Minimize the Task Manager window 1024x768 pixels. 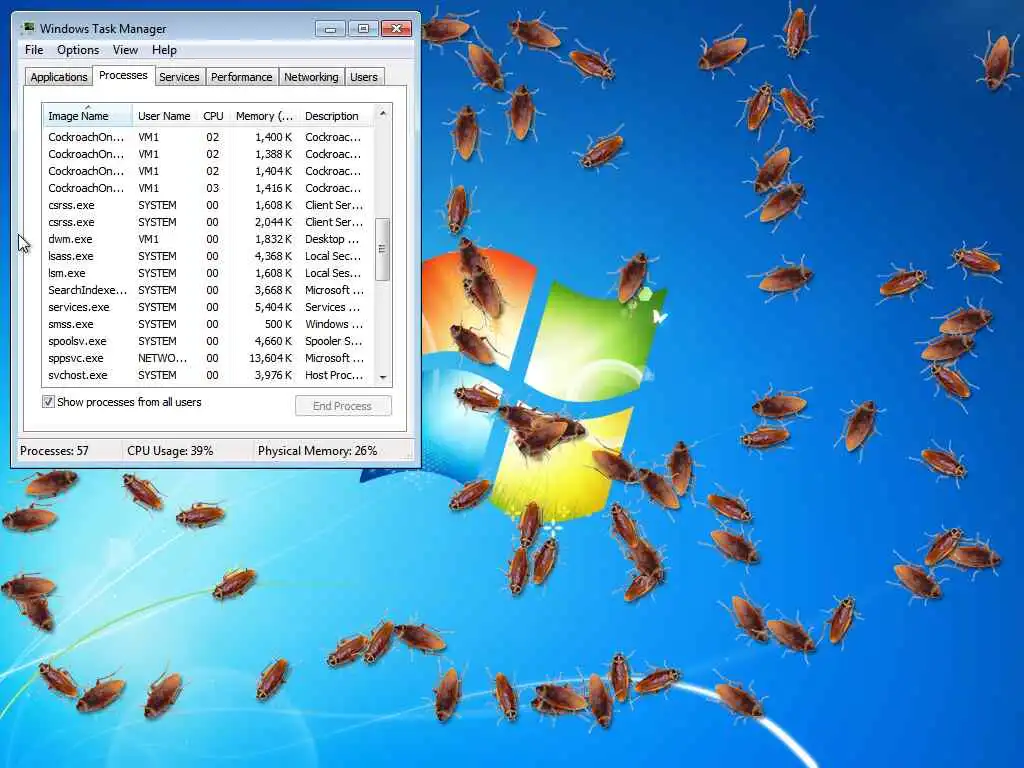[330, 29]
